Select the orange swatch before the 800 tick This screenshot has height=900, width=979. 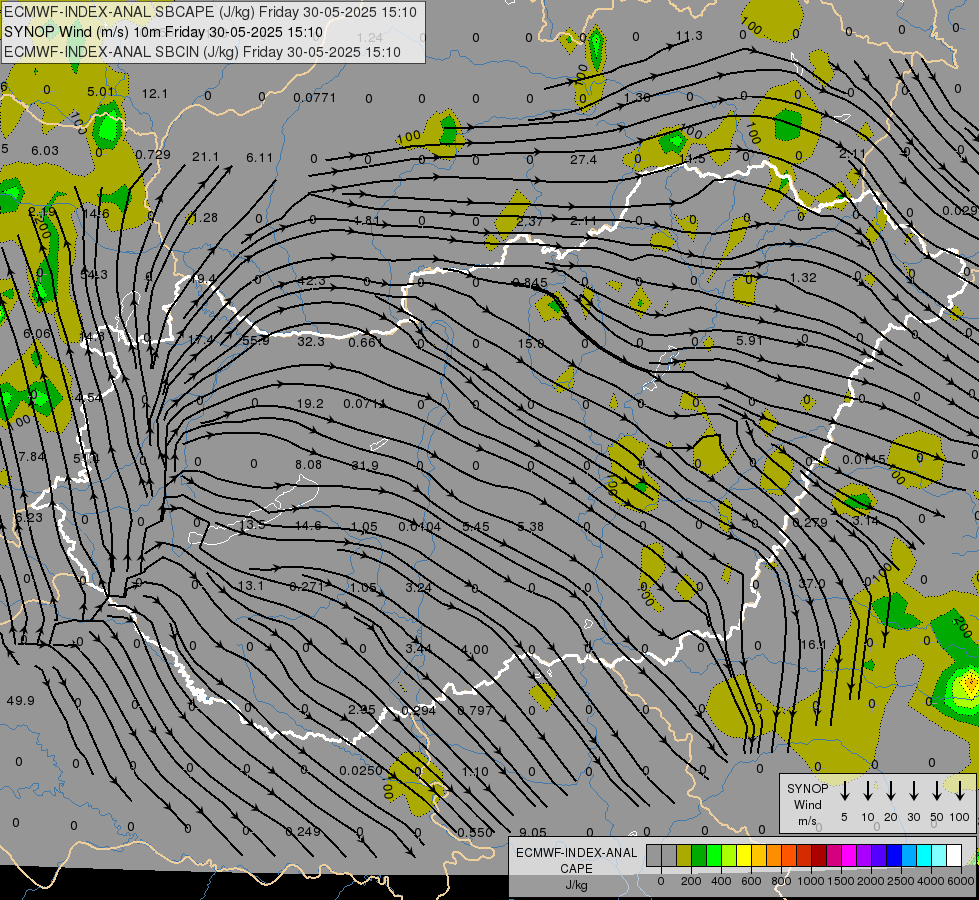click(774, 856)
